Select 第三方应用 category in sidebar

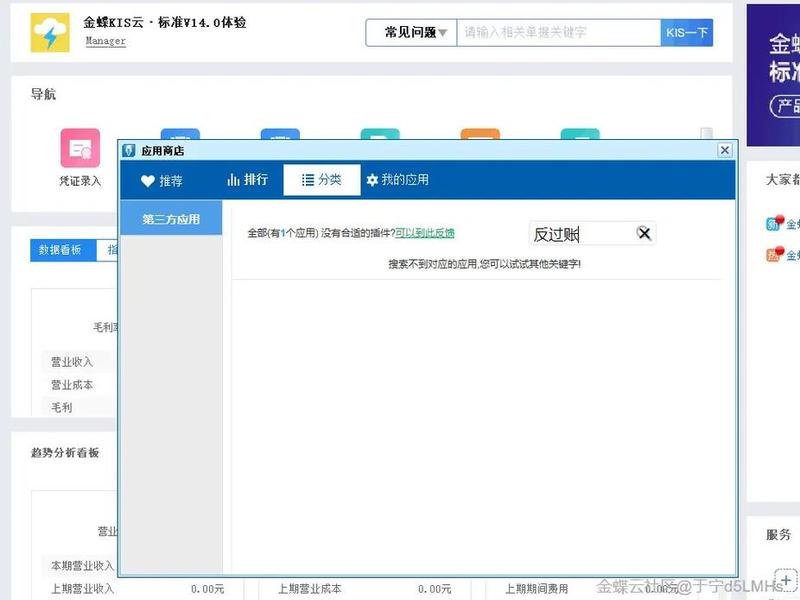[x=171, y=219]
